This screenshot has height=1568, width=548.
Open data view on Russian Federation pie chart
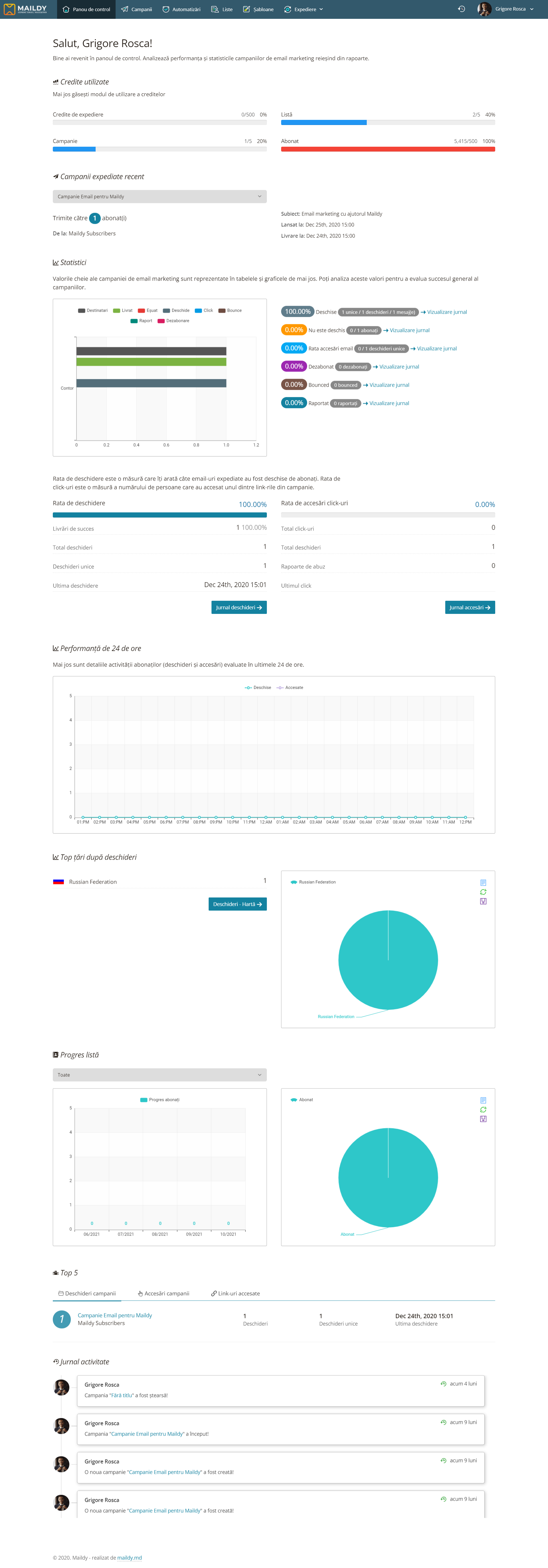click(x=483, y=883)
